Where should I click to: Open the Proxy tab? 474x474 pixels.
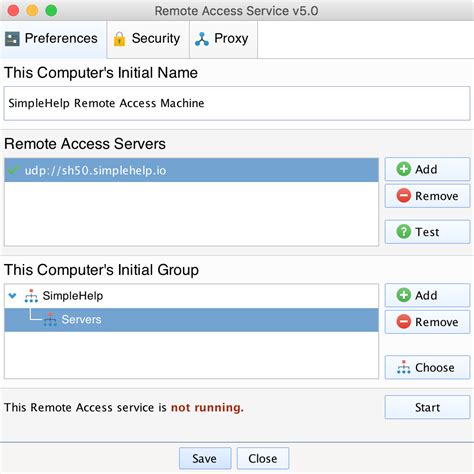(223, 39)
